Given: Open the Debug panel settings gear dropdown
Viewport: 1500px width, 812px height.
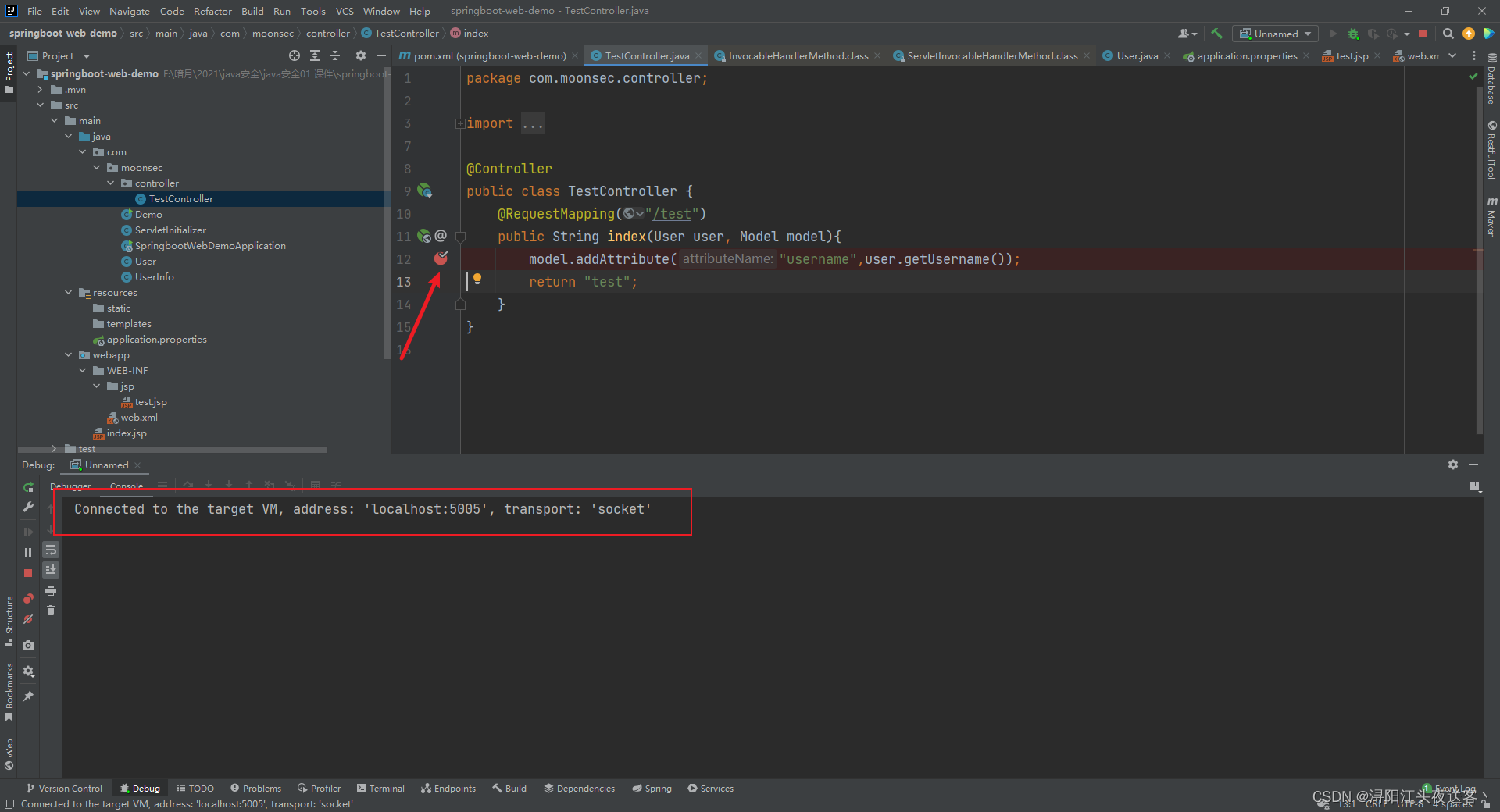Looking at the screenshot, I should 28,671.
